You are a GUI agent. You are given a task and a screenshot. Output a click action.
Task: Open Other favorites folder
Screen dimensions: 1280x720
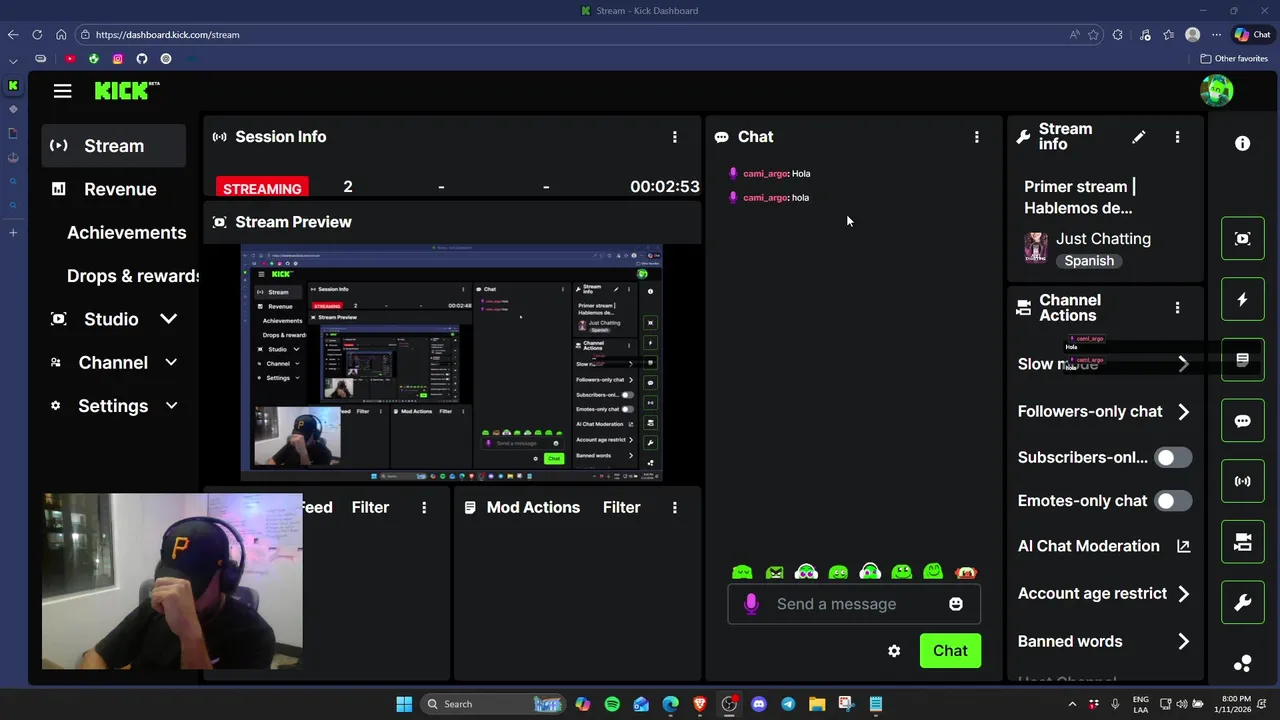tap(1234, 59)
